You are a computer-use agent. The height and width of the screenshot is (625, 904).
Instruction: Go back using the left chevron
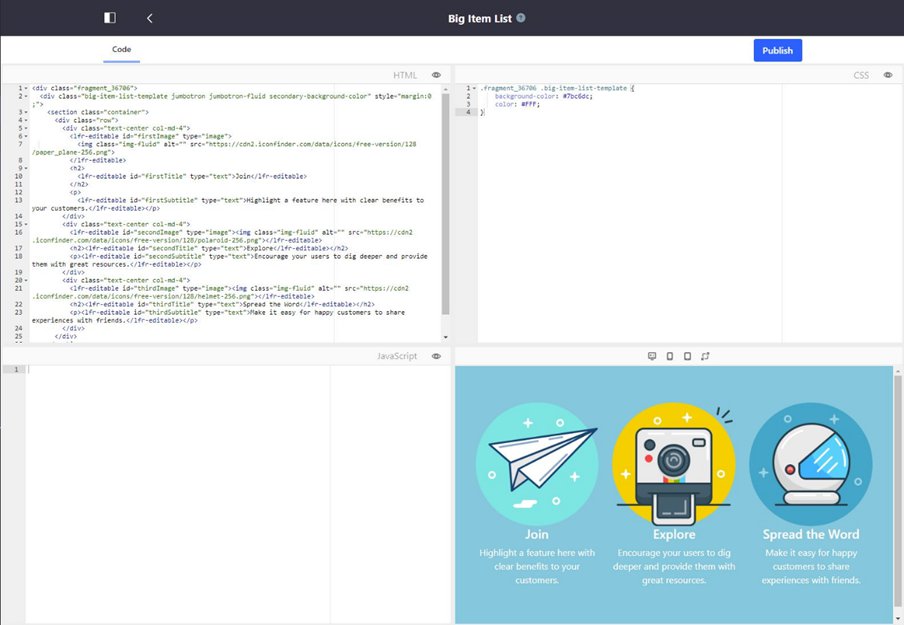[x=150, y=18]
